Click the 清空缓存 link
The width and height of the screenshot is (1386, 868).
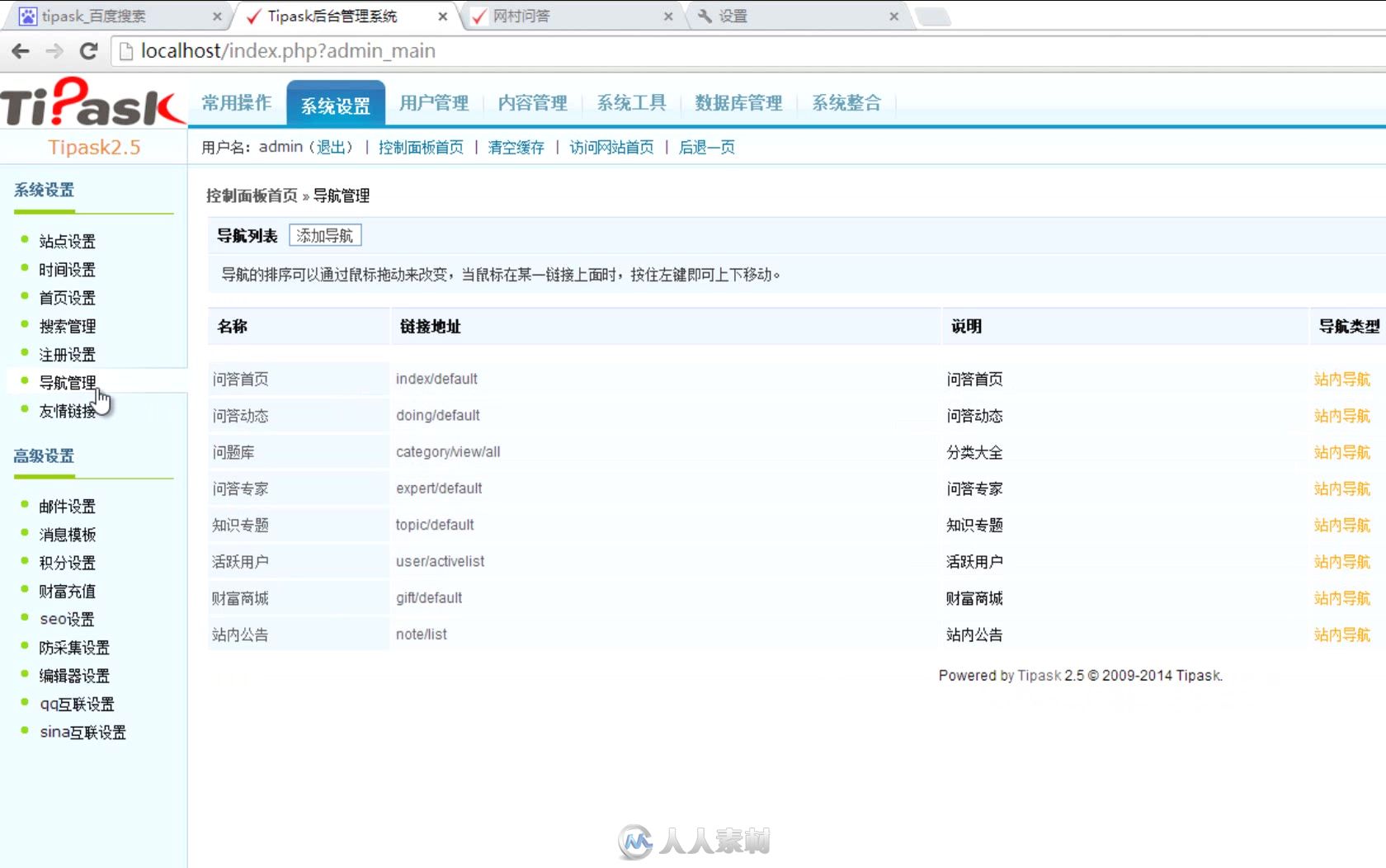click(516, 148)
